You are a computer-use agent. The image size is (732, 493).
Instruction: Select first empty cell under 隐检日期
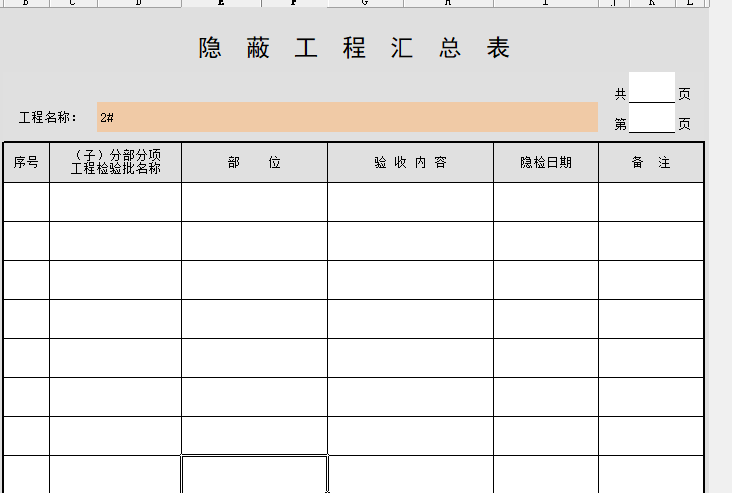pos(545,201)
